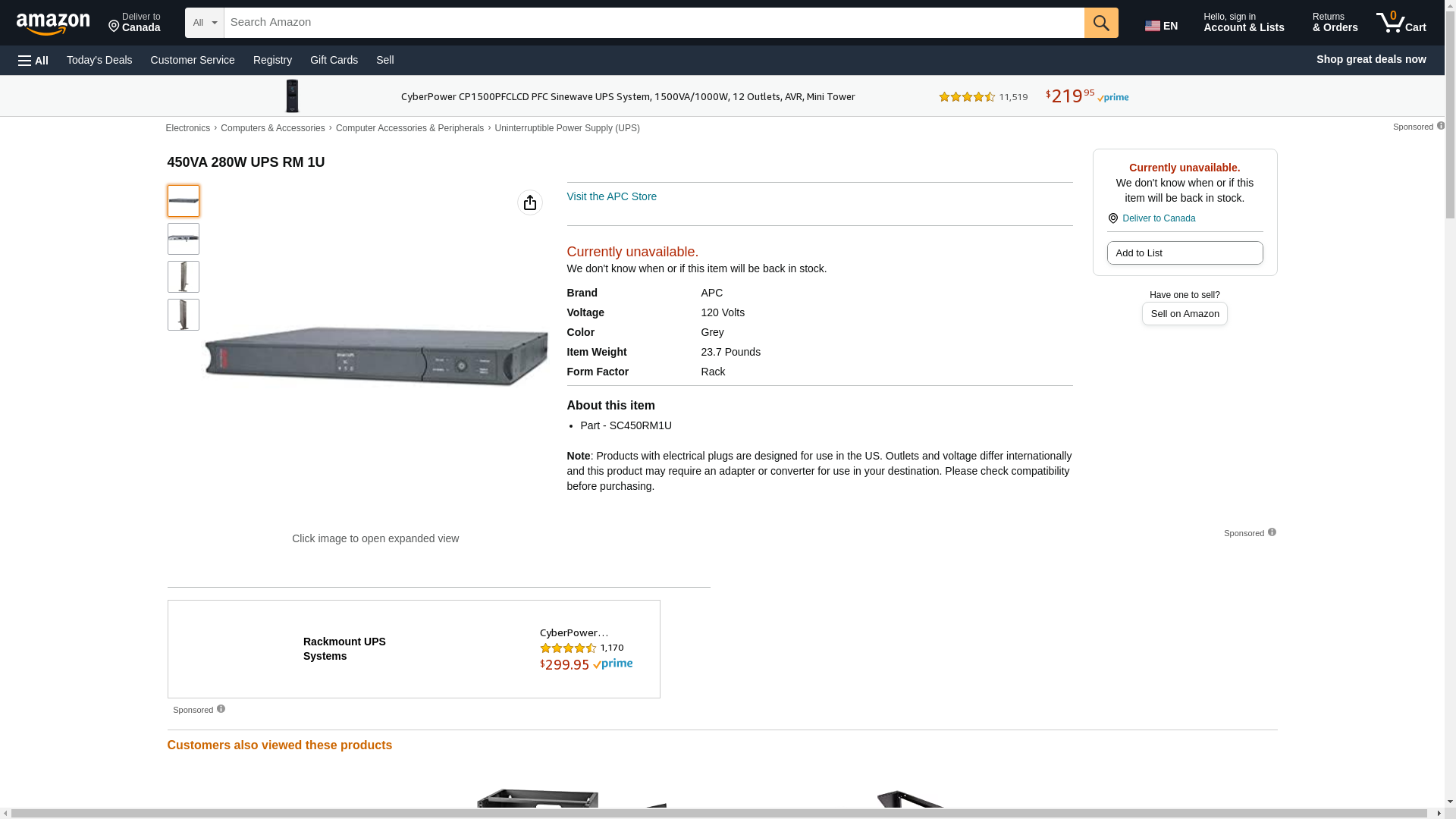Open Today's Deals in navigation bar
This screenshot has height=819, width=1456.
(99, 60)
